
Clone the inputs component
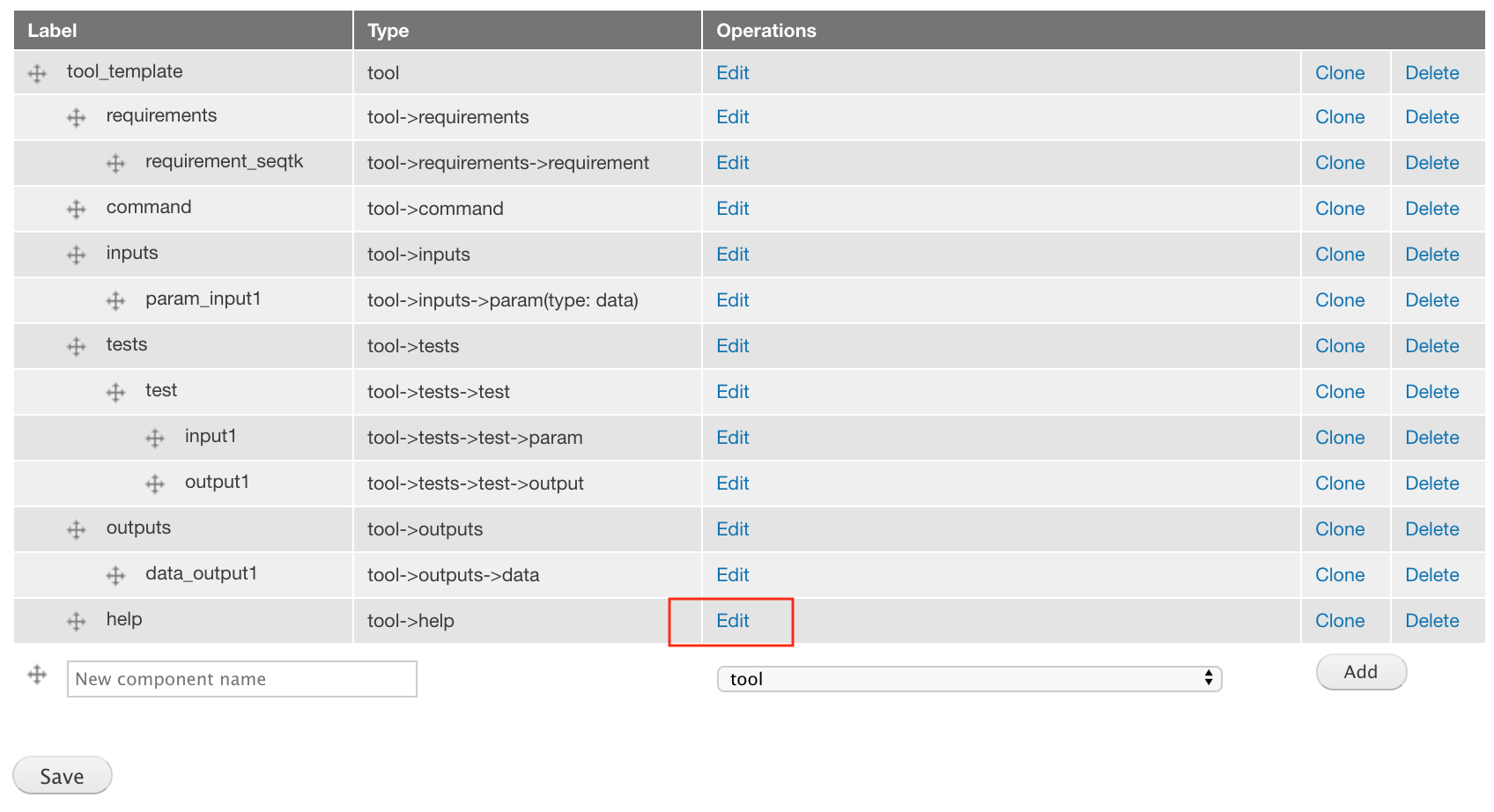coord(1340,255)
